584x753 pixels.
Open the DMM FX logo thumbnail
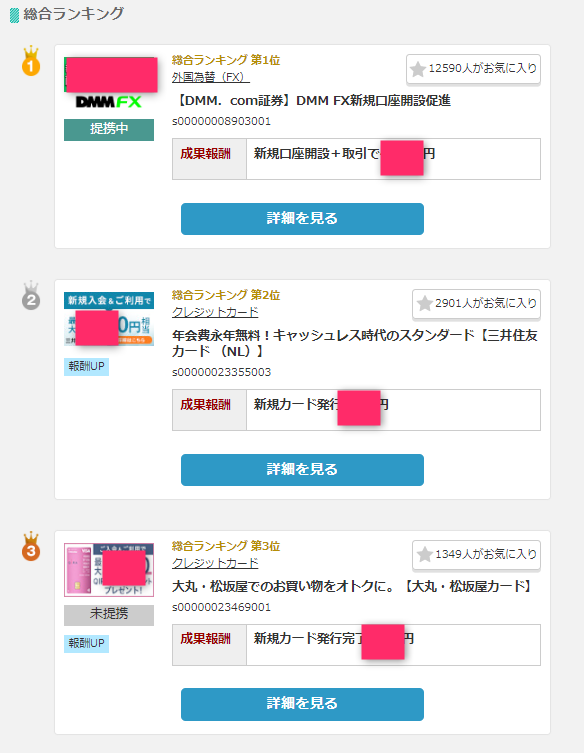pos(109,84)
